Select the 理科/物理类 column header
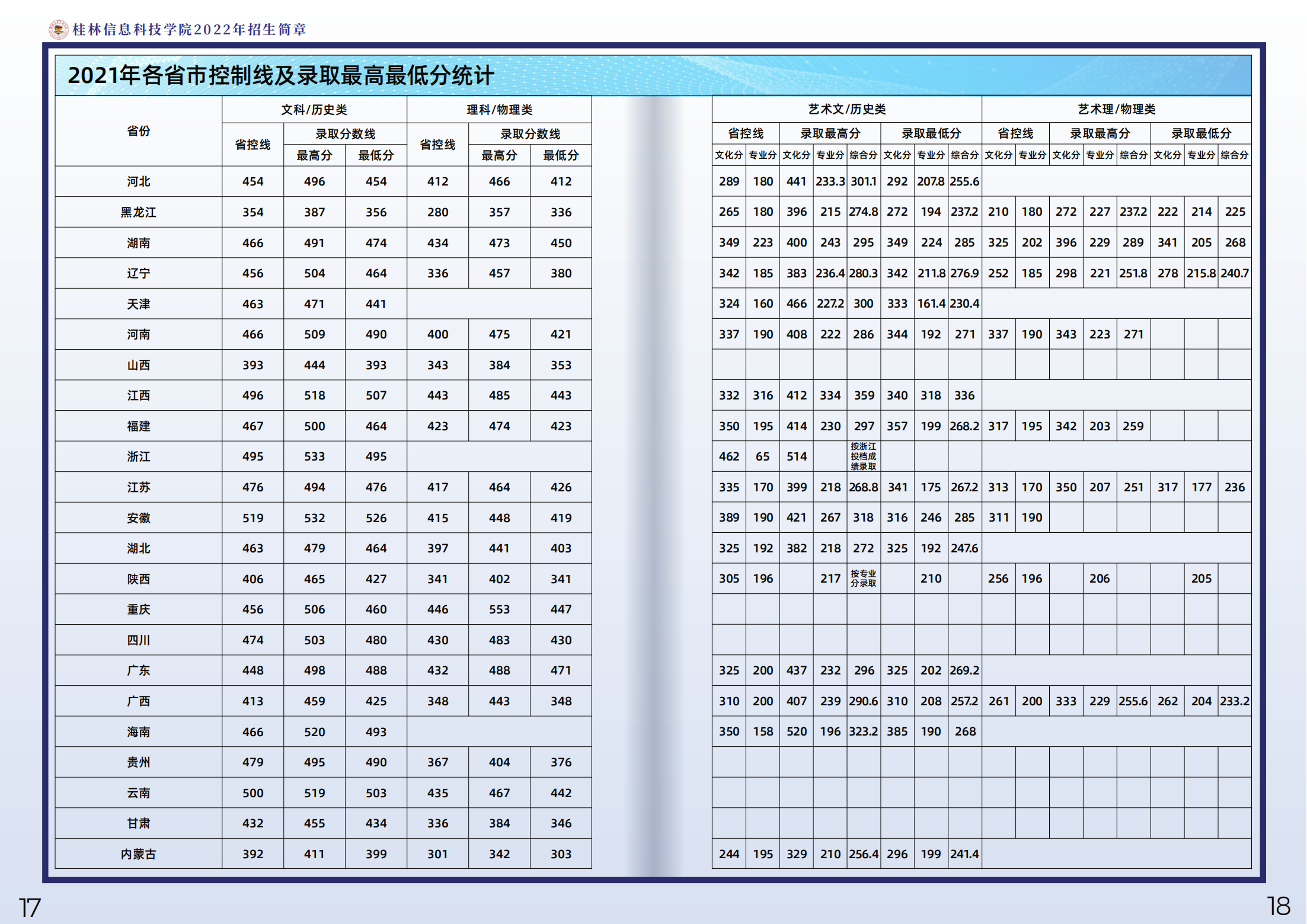 coord(499,110)
